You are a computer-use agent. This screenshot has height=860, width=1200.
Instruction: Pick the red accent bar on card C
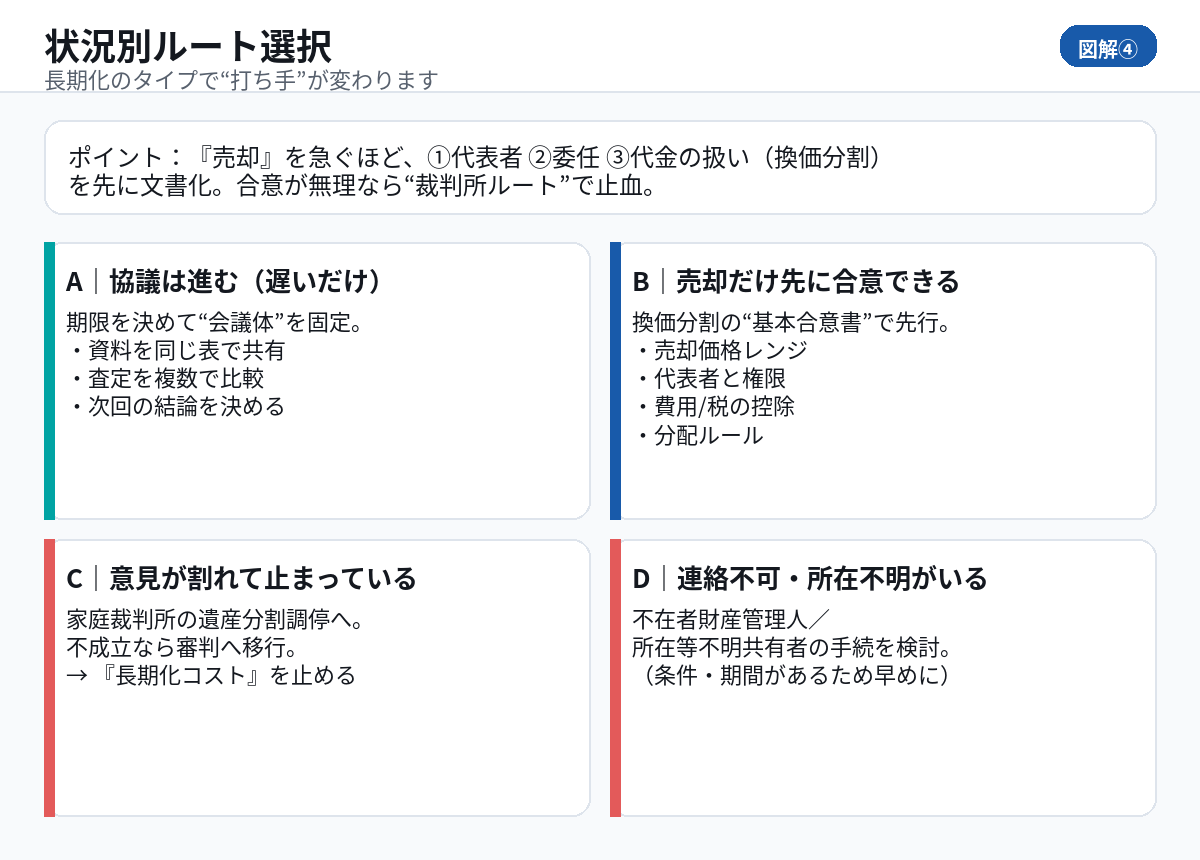click(x=49, y=678)
